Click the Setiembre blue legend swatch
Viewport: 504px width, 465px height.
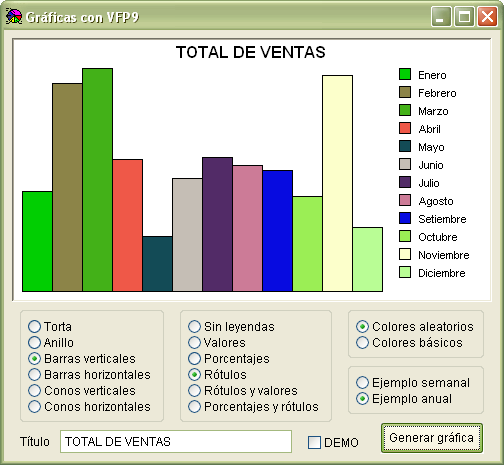coord(405,218)
